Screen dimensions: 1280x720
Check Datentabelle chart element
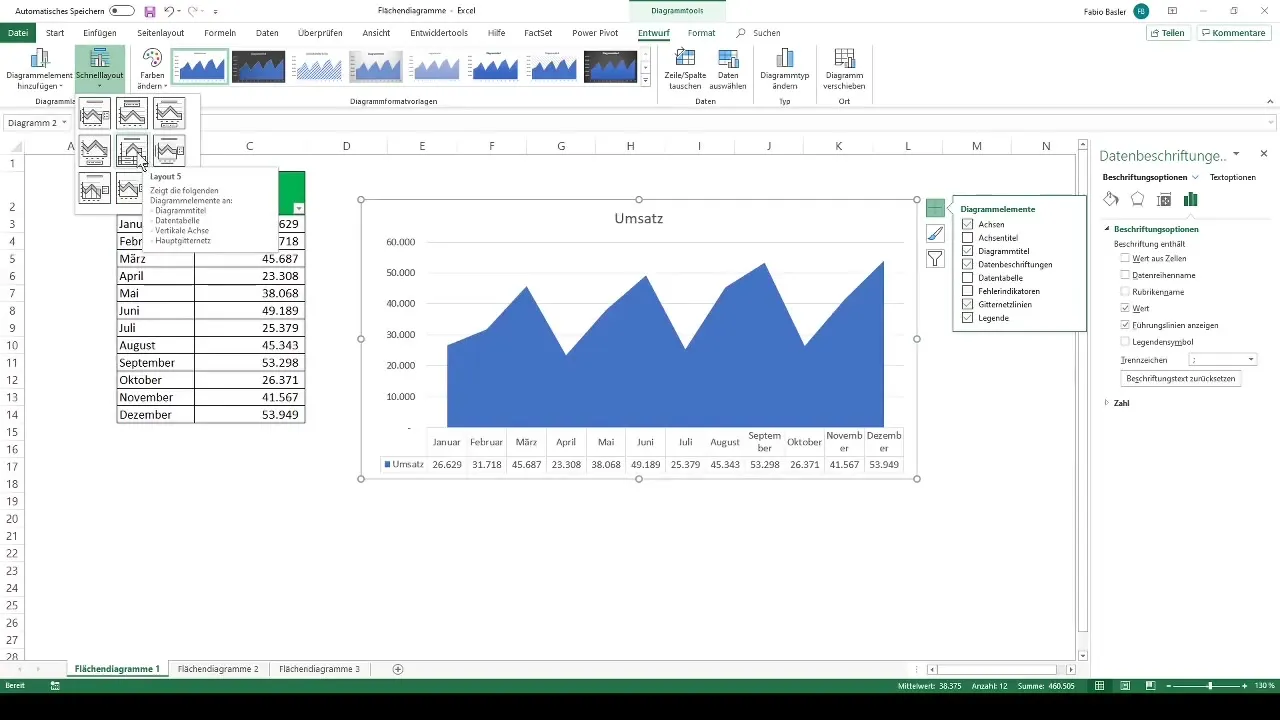pos(967,277)
